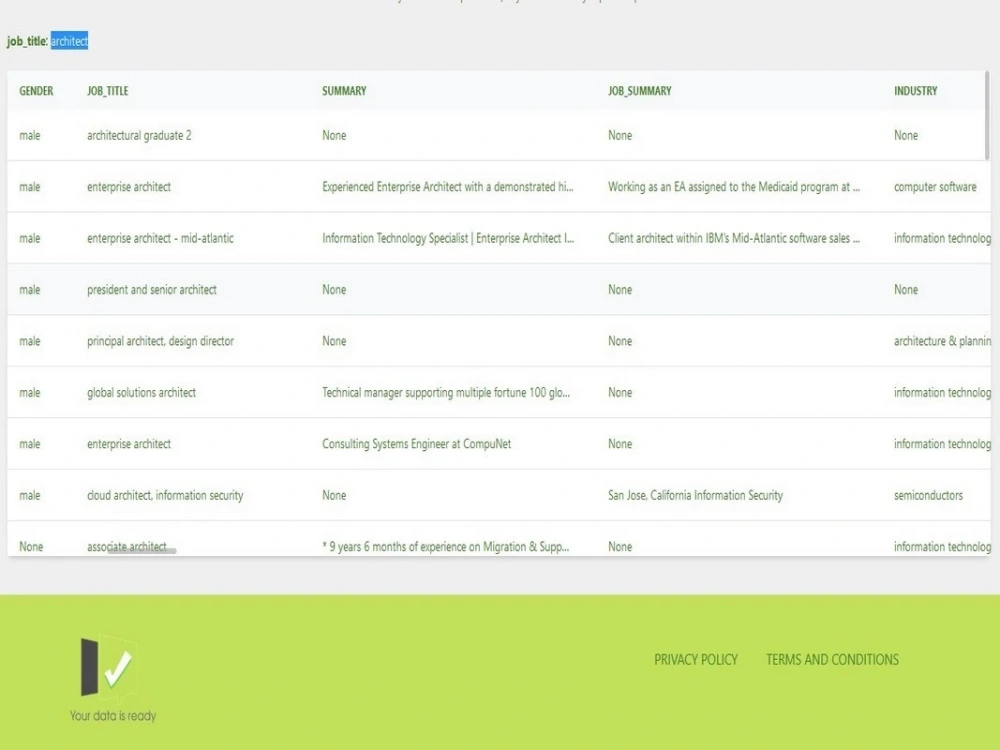Click '* 9 years 6 months of experience' summary

click(446, 547)
